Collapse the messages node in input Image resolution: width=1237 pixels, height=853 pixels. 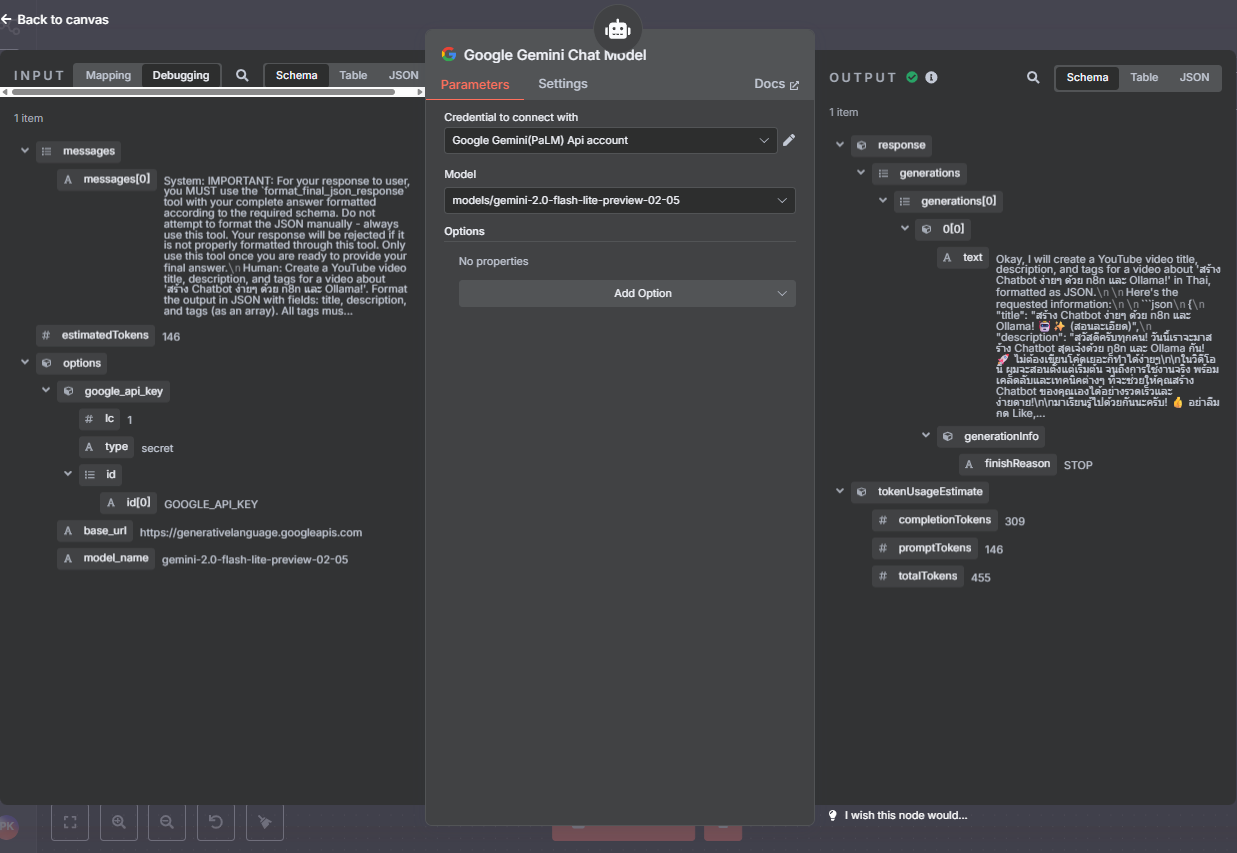25,151
